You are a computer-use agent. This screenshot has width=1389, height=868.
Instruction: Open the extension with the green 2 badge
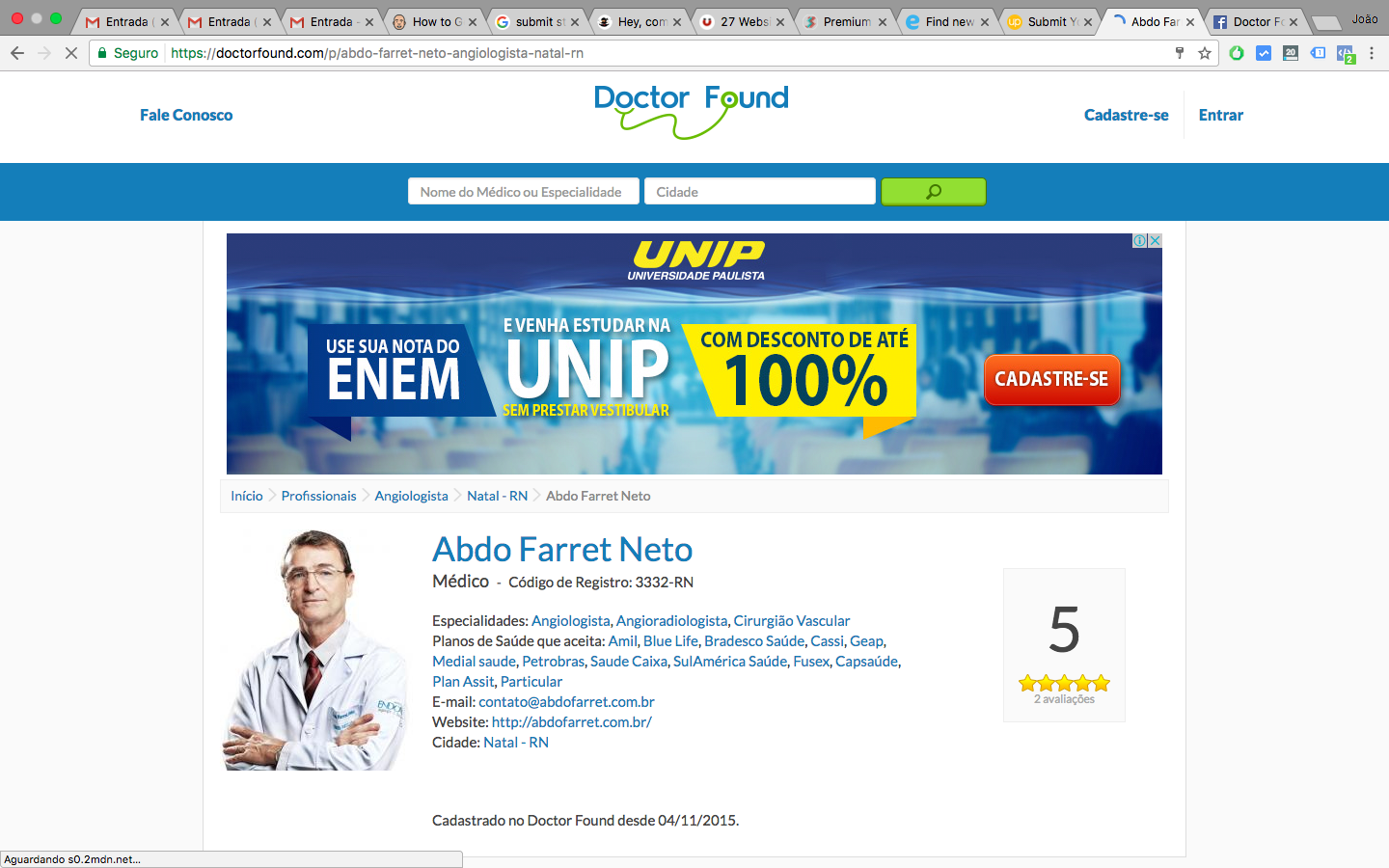pyautogui.click(x=1346, y=55)
